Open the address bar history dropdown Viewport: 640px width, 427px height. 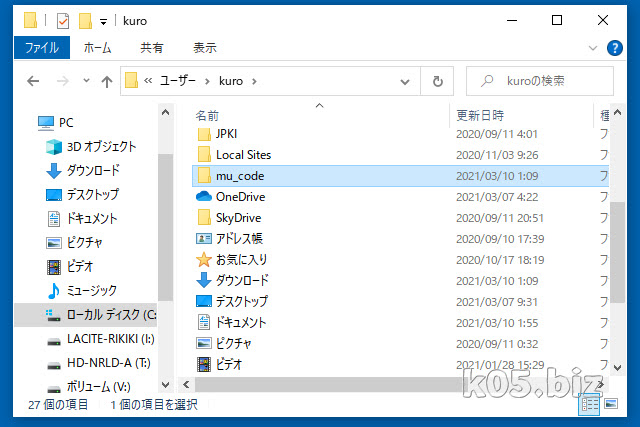tap(405, 82)
